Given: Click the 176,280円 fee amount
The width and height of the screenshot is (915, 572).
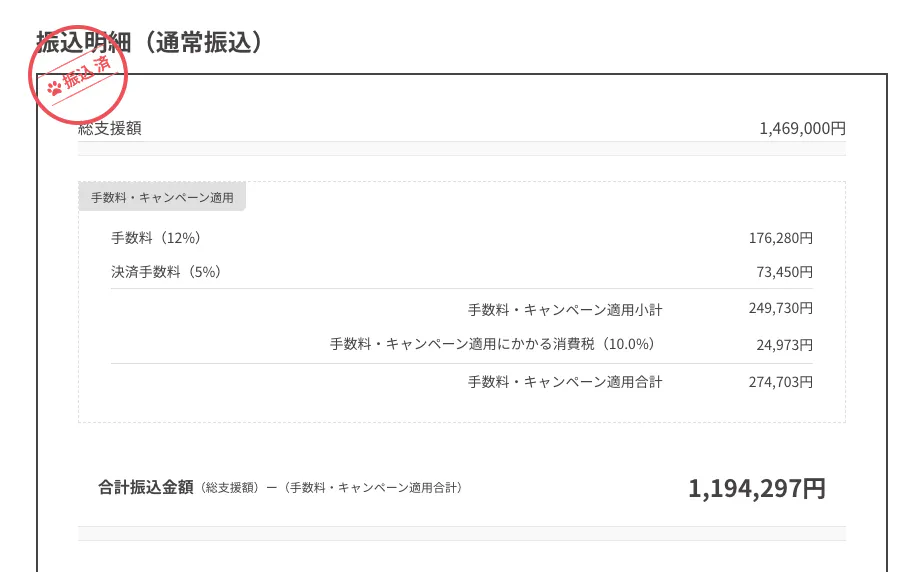Looking at the screenshot, I should (780, 238).
